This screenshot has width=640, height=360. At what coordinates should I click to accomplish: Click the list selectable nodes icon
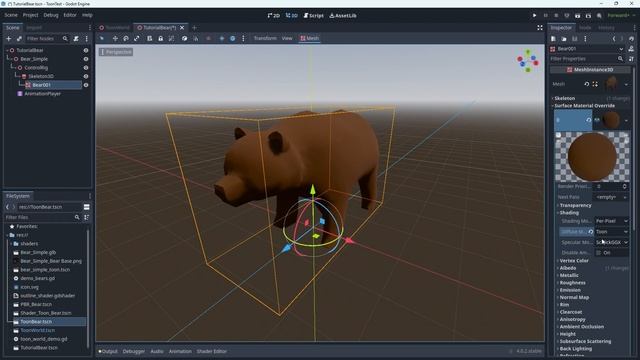(x=149, y=38)
